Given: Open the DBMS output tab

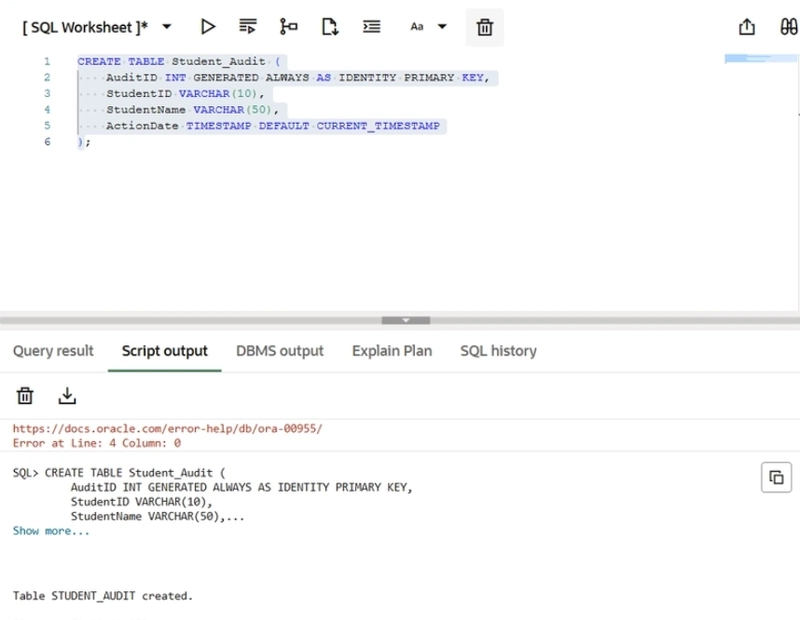Looking at the screenshot, I should [x=280, y=351].
